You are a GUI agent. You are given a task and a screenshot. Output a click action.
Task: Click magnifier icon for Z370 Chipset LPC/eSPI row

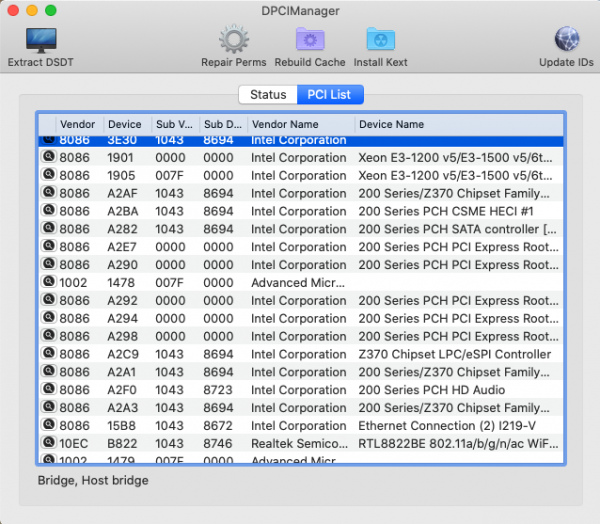pos(48,354)
